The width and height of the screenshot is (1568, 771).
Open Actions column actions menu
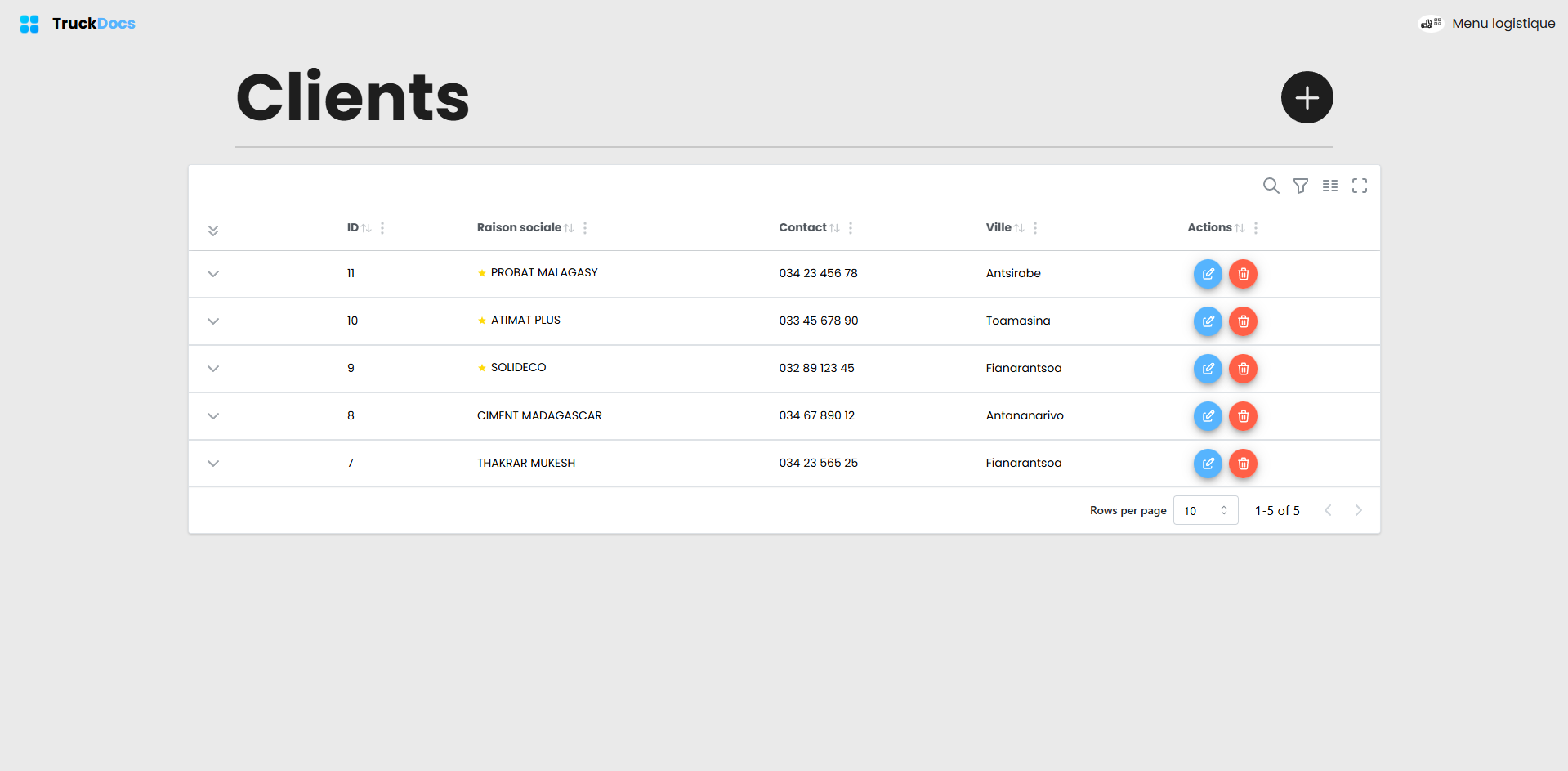click(1256, 228)
